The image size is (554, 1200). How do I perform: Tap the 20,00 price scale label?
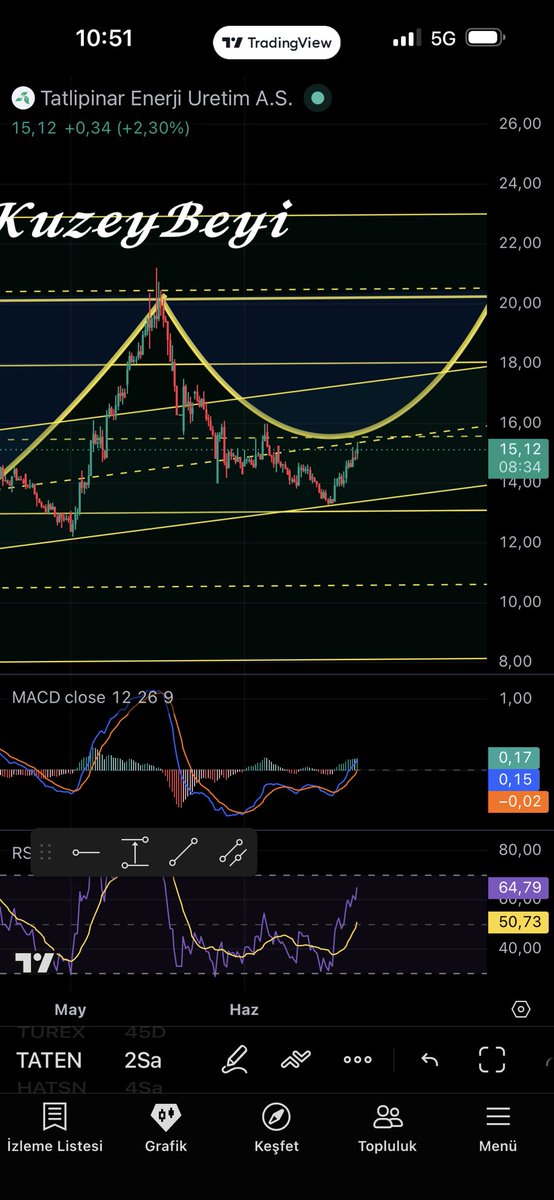[520, 303]
